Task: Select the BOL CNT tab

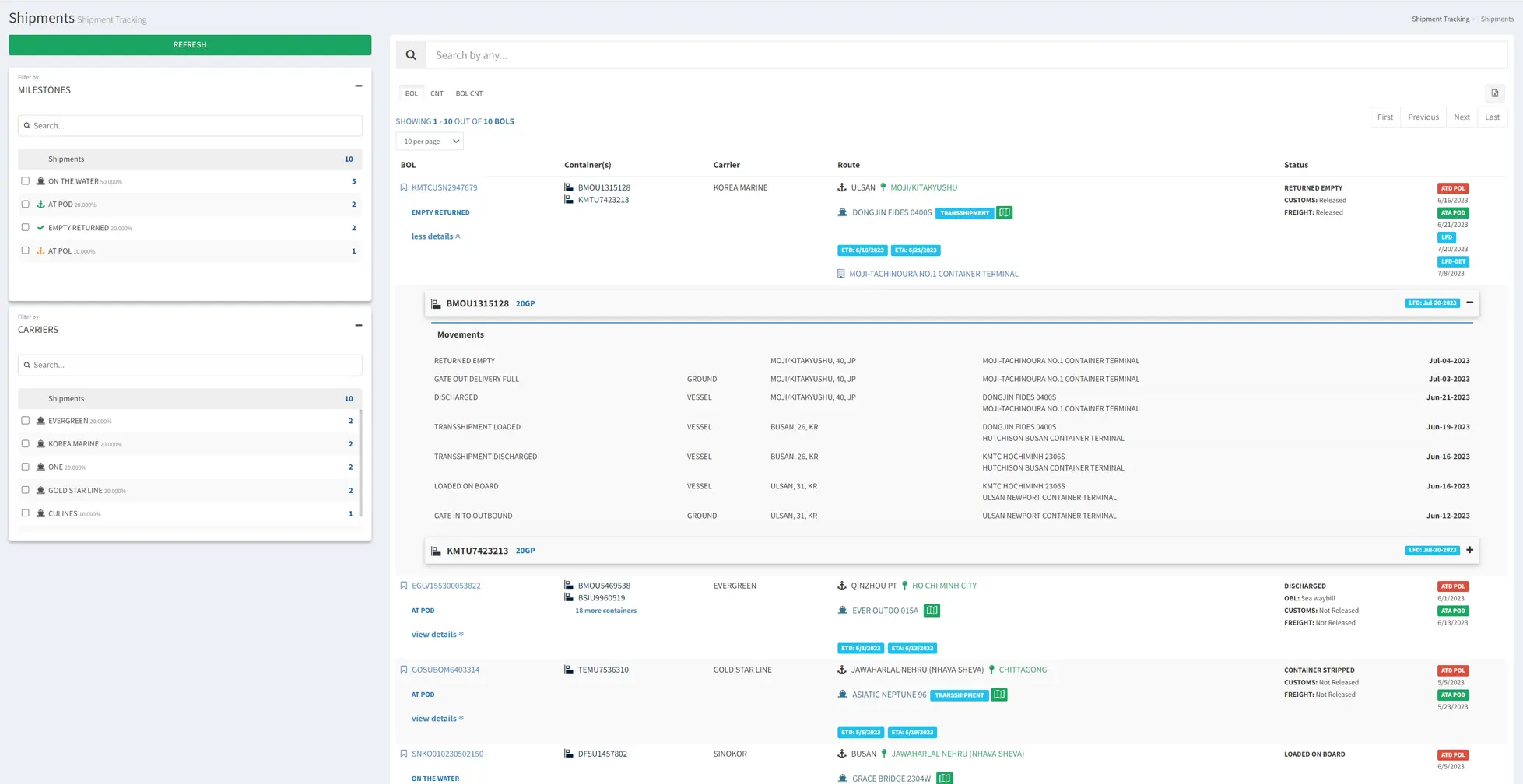Action: (468, 93)
